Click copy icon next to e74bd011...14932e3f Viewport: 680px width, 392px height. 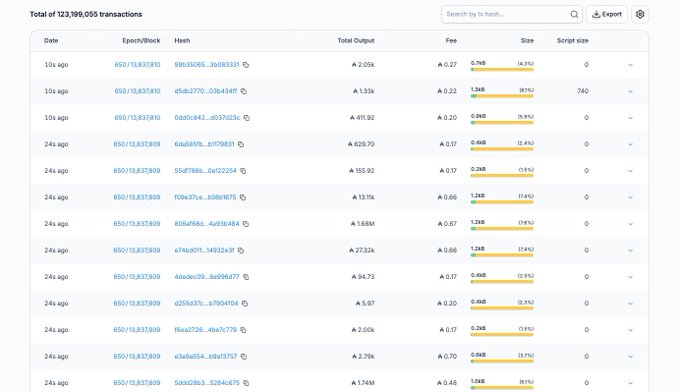241,250
